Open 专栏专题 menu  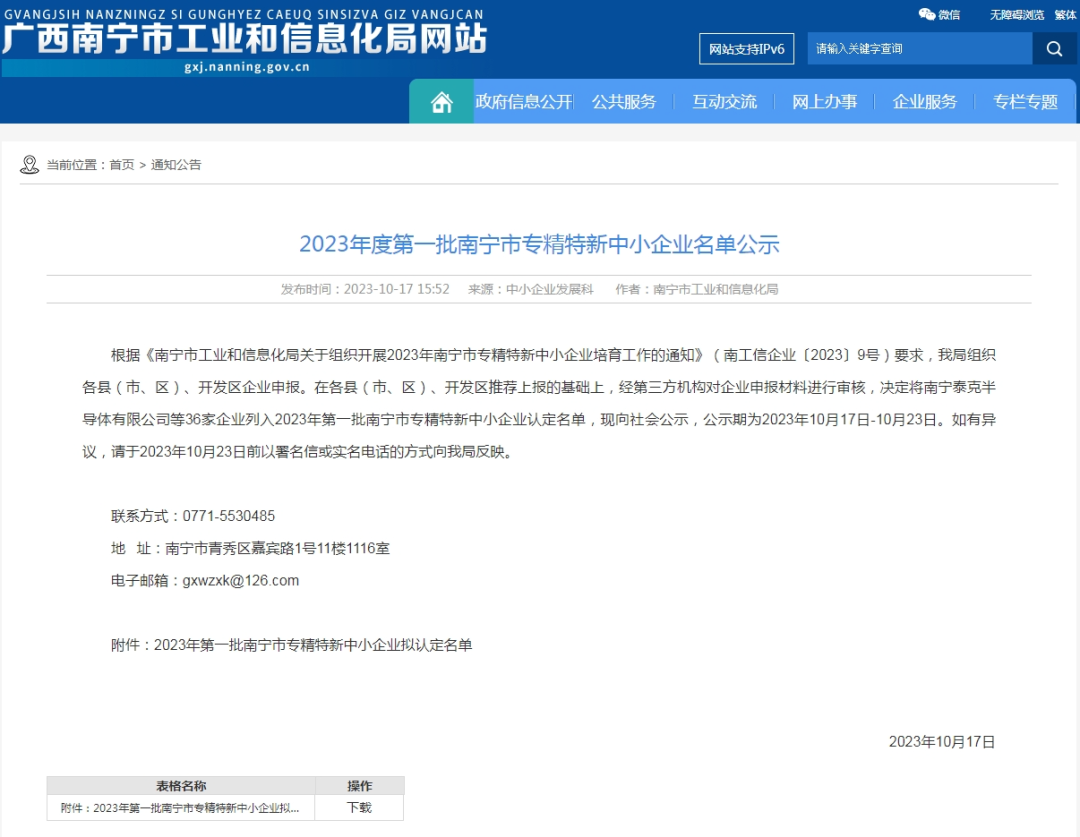coord(1026,102)
